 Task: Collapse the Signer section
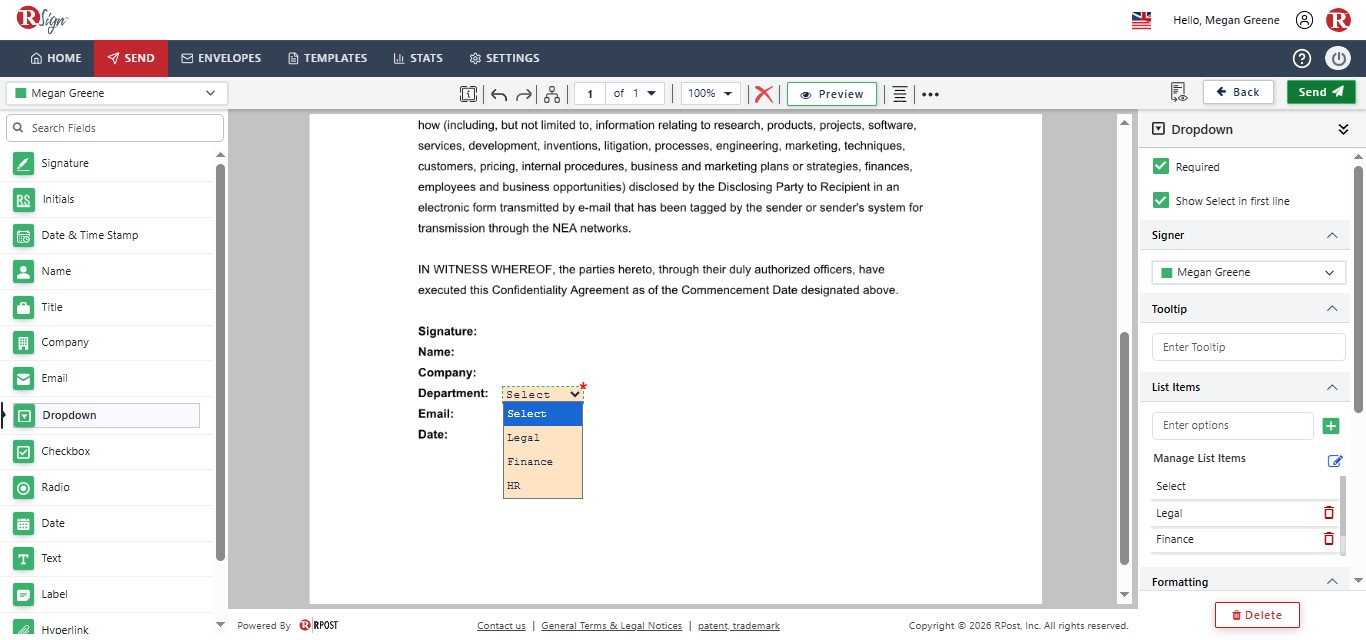coord(1331,235)
